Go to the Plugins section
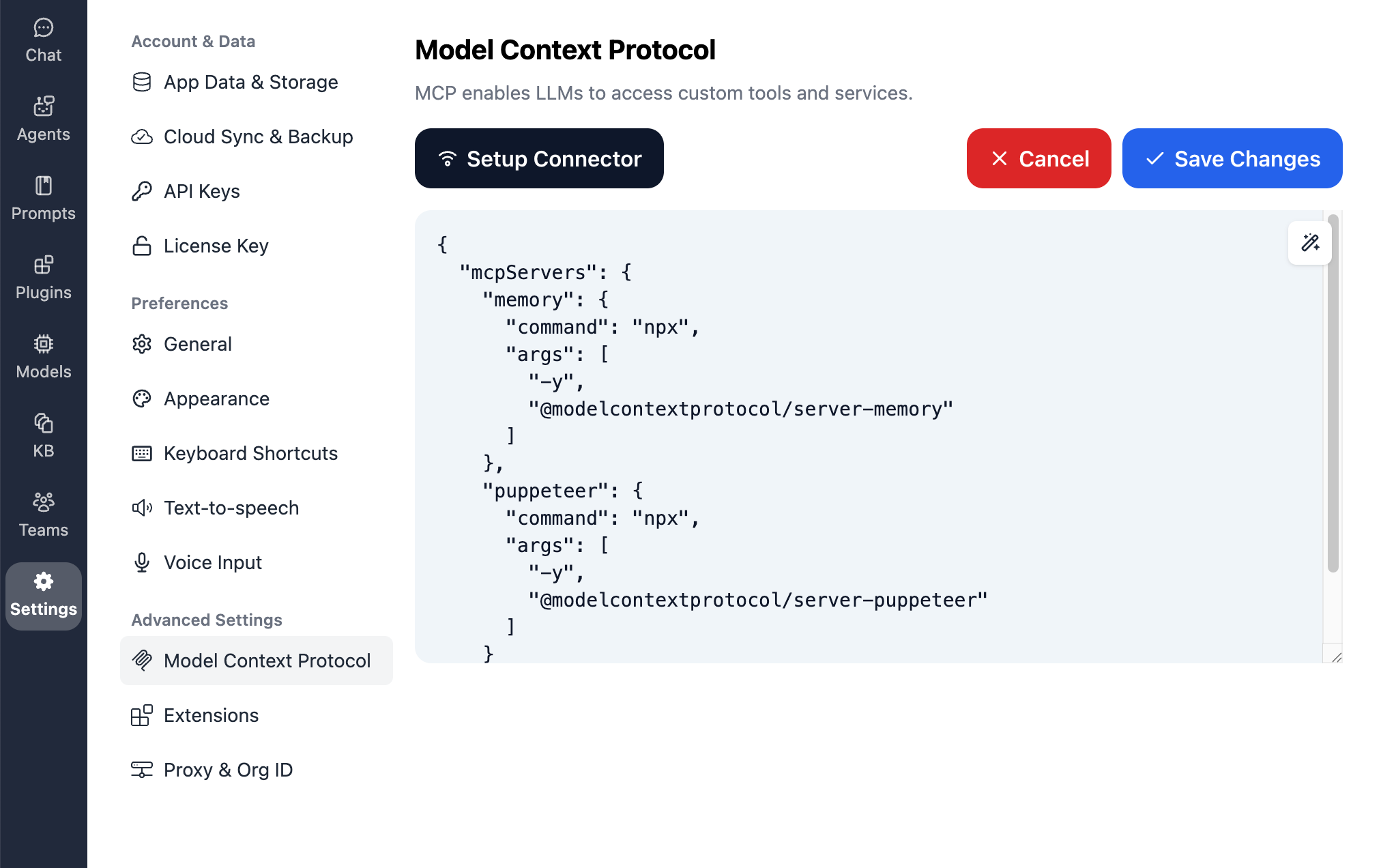Viewport: 1396px width, 868px height. pyautogui.click(x=43, y=276)
